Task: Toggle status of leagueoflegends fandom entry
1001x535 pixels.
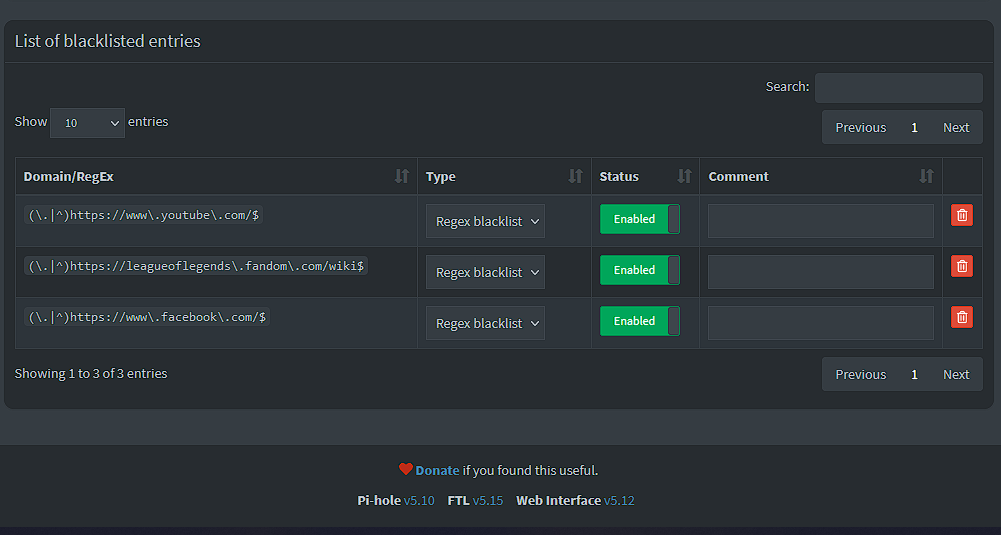Action: pos(639,270)
